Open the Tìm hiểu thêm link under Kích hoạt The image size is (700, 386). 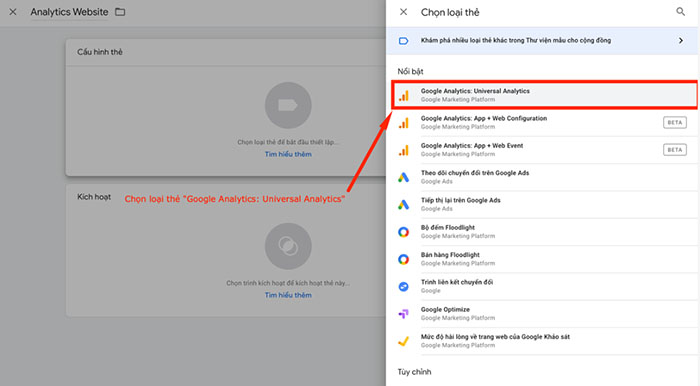(x=288, y=295)
